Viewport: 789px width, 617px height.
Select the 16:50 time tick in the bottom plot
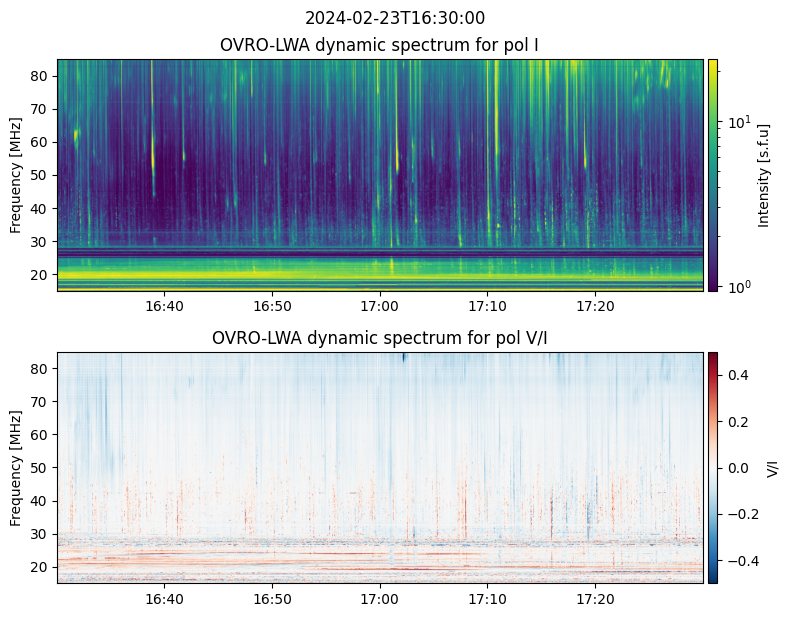click(272, 598)
